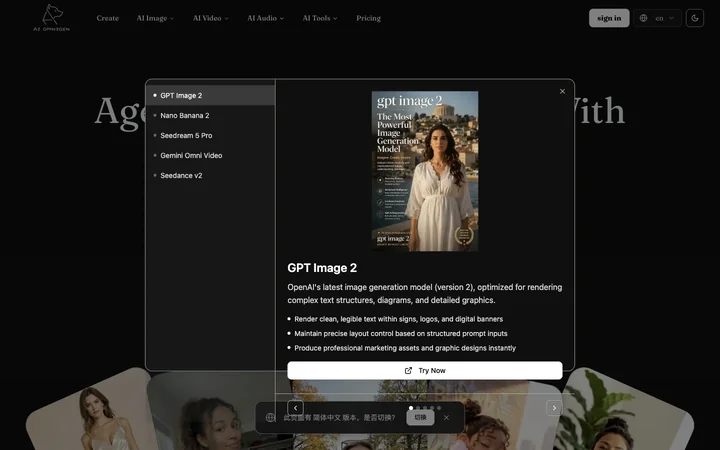Dismiss the Chinese language prompt banner
This screenshot has width=720, height=450.
446,417
